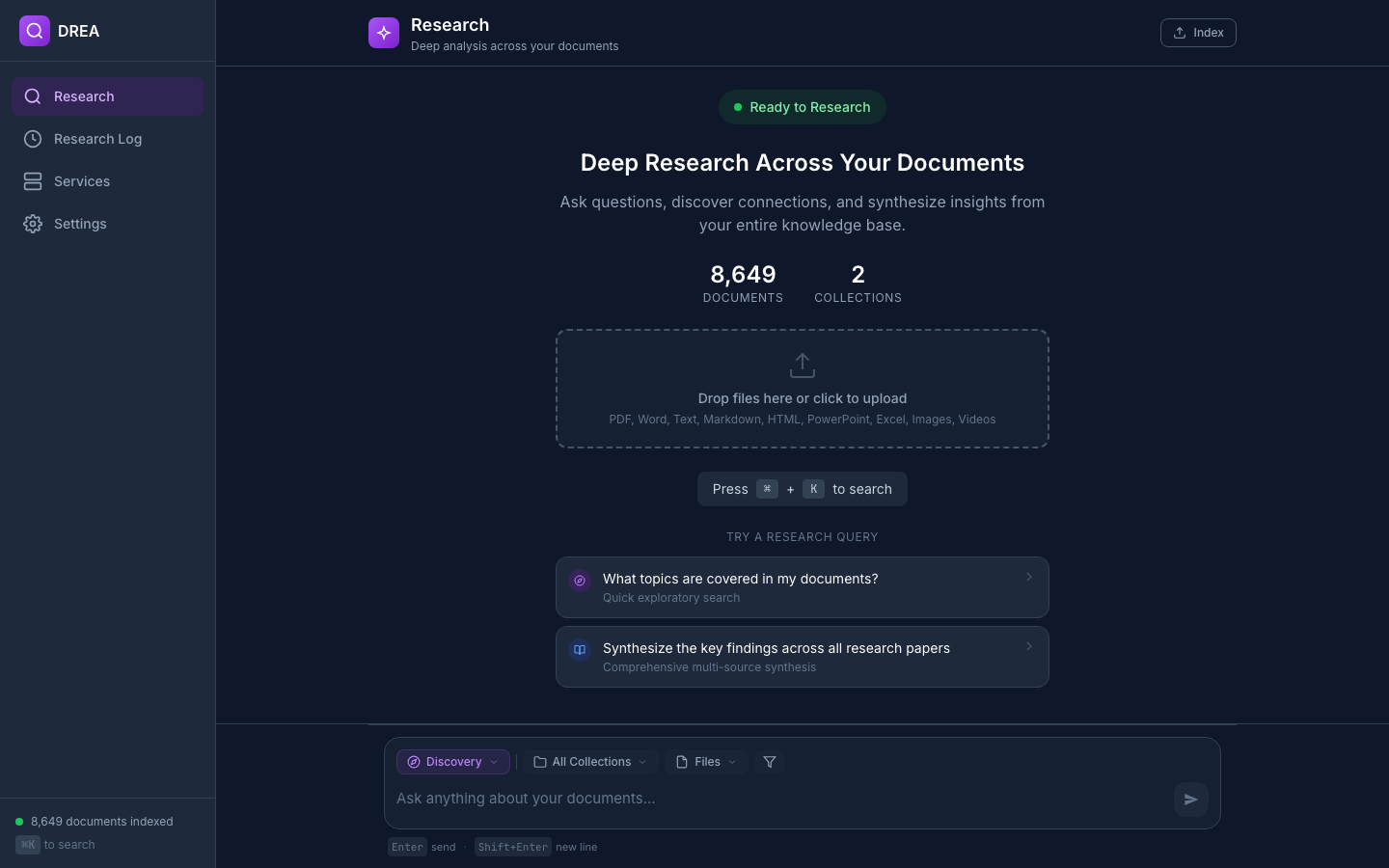Viewport: 1389px width, 868px height.
Task: Click the Index button
Action: click(1198, 32)
